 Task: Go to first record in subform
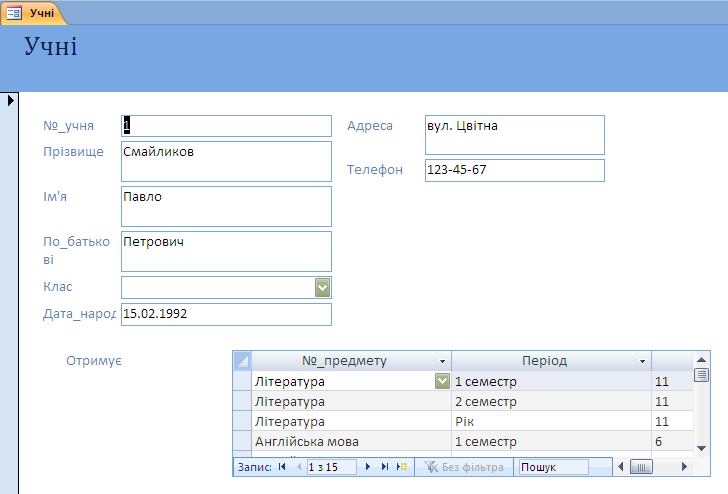coord(282,467)
